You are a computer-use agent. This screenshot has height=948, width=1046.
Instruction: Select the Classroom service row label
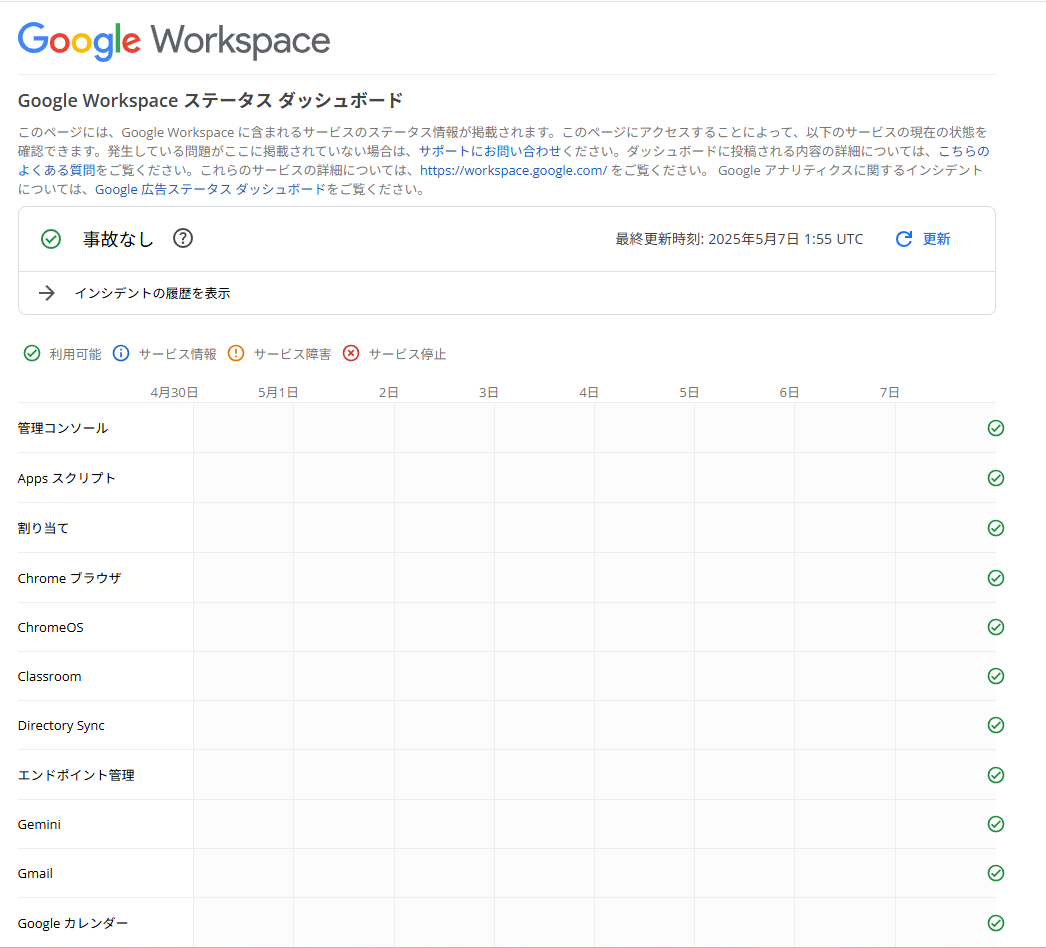pos(49,676)
